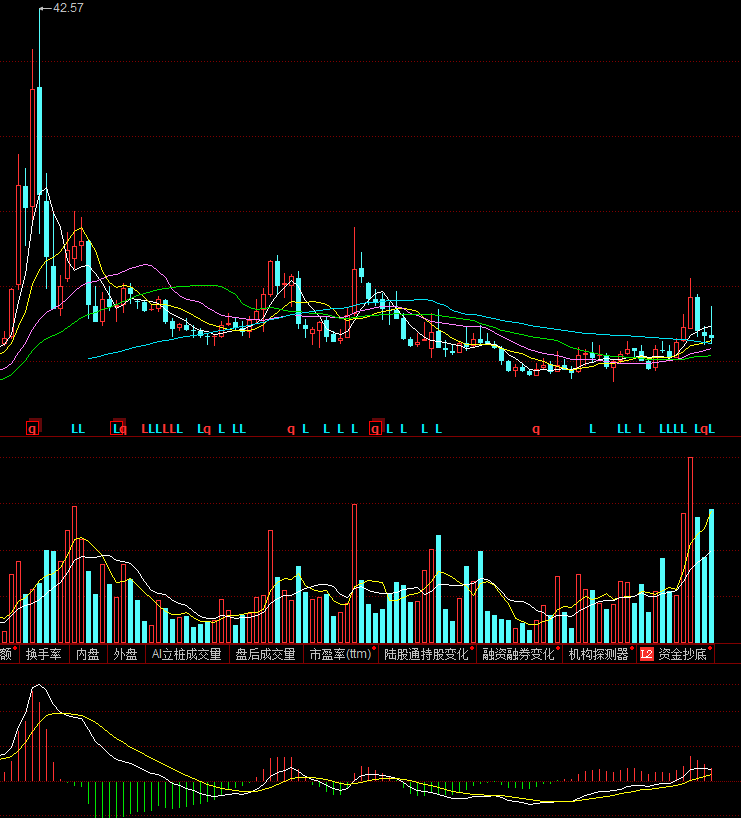
Task: Click the 42.57 high price label
Action: 68,8
